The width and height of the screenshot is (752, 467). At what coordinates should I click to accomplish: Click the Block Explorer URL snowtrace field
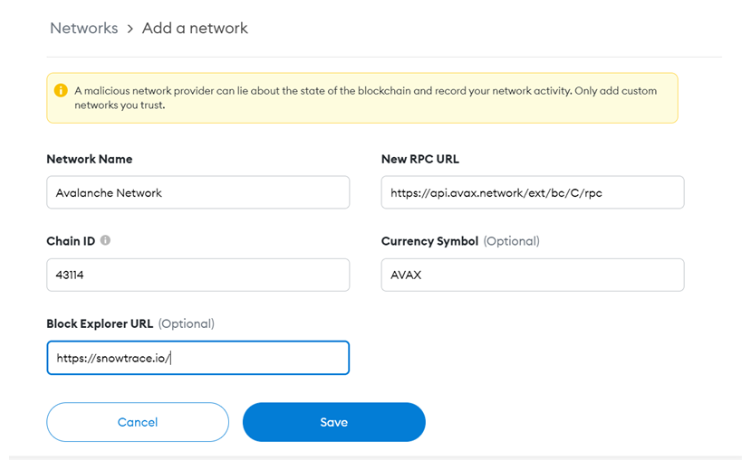[x=198, y=358]
